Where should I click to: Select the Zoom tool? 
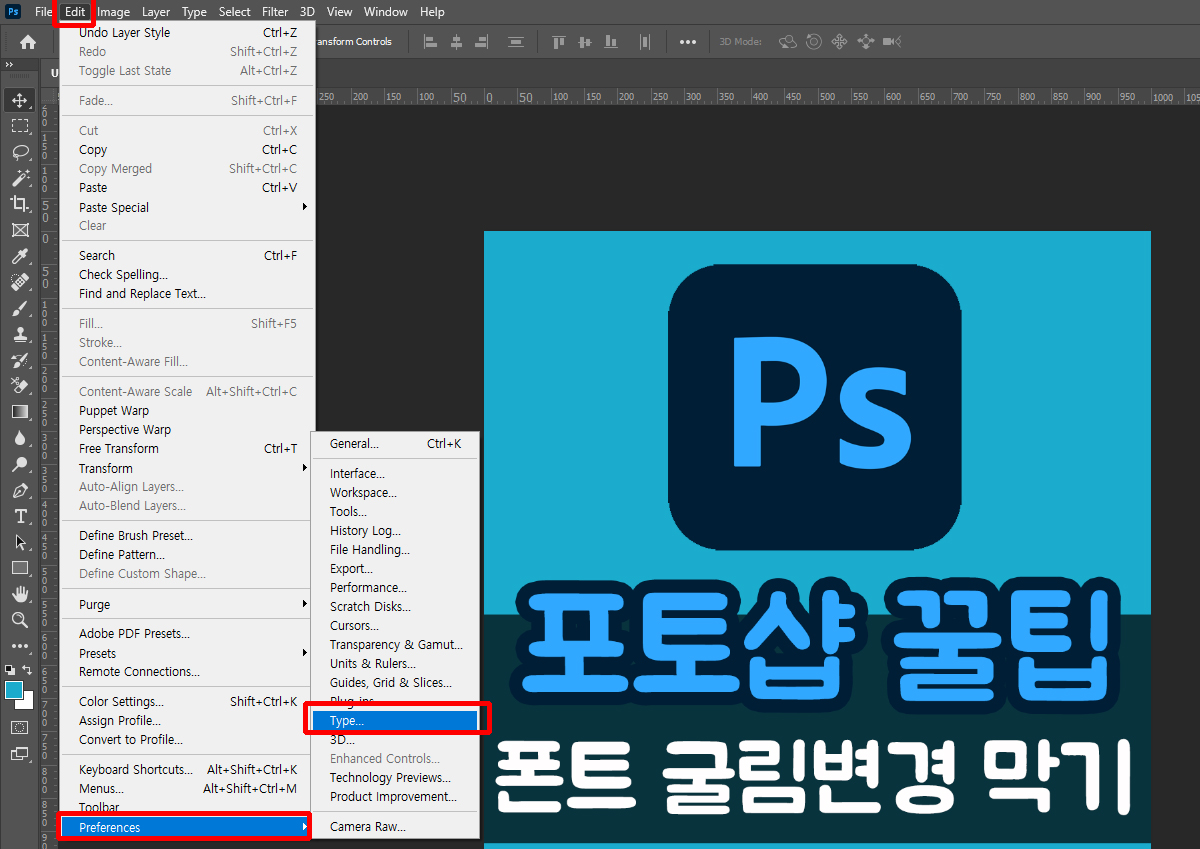[19, 620]
